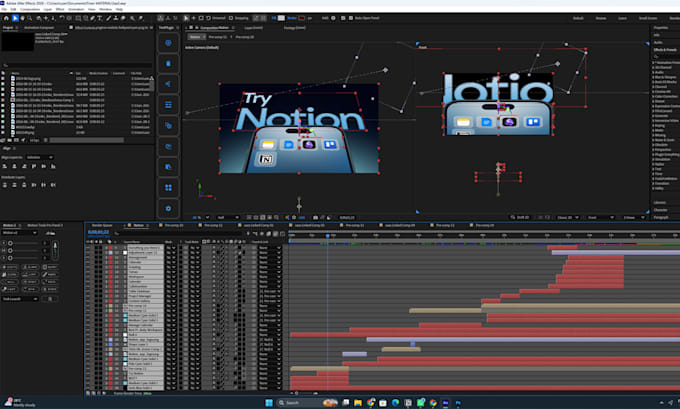The image size is (680, 409).
Task: Open the Window menu
Action: [x=105, y=9]
